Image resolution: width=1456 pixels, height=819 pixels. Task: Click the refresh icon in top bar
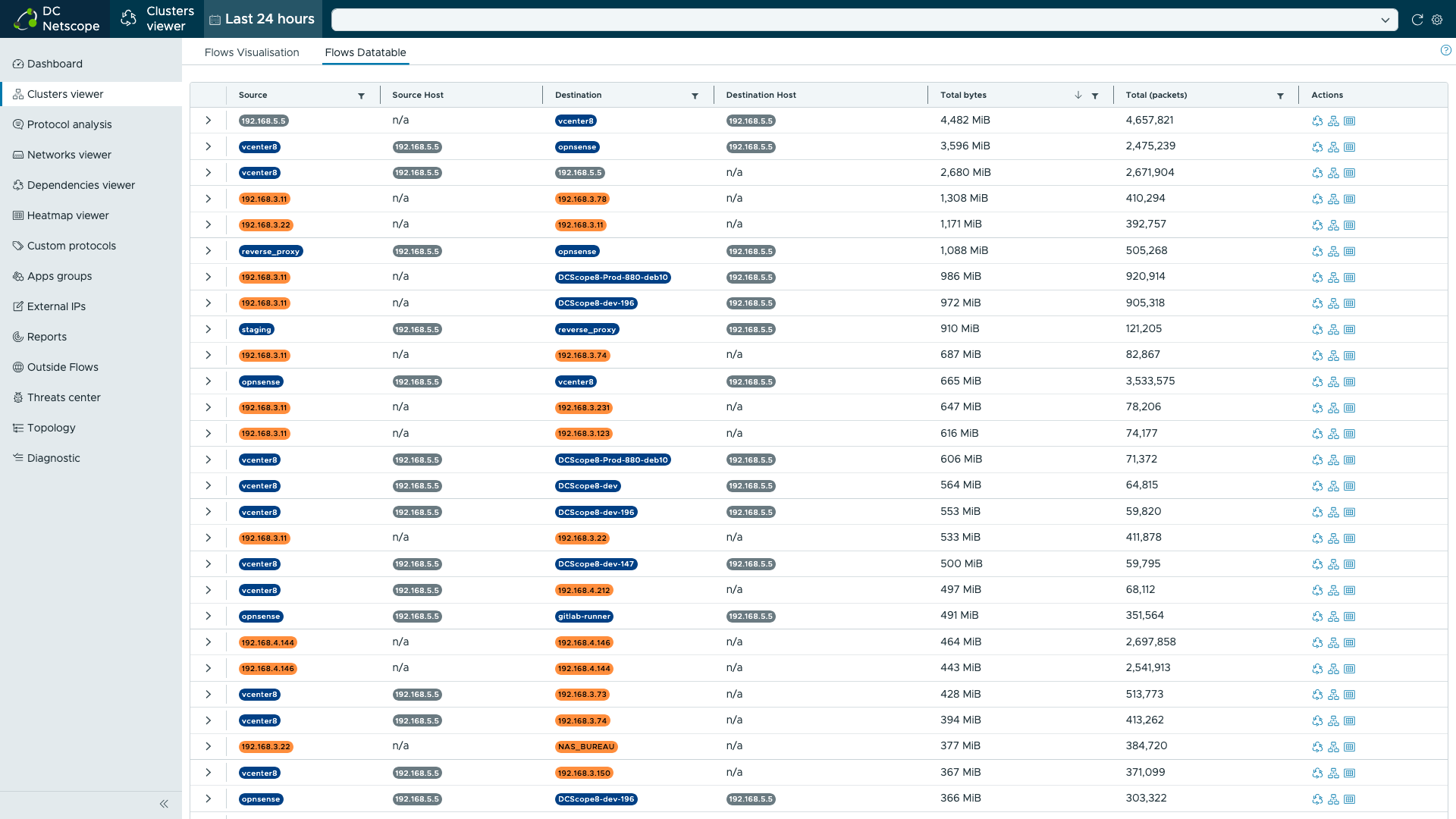point(1417,20)
